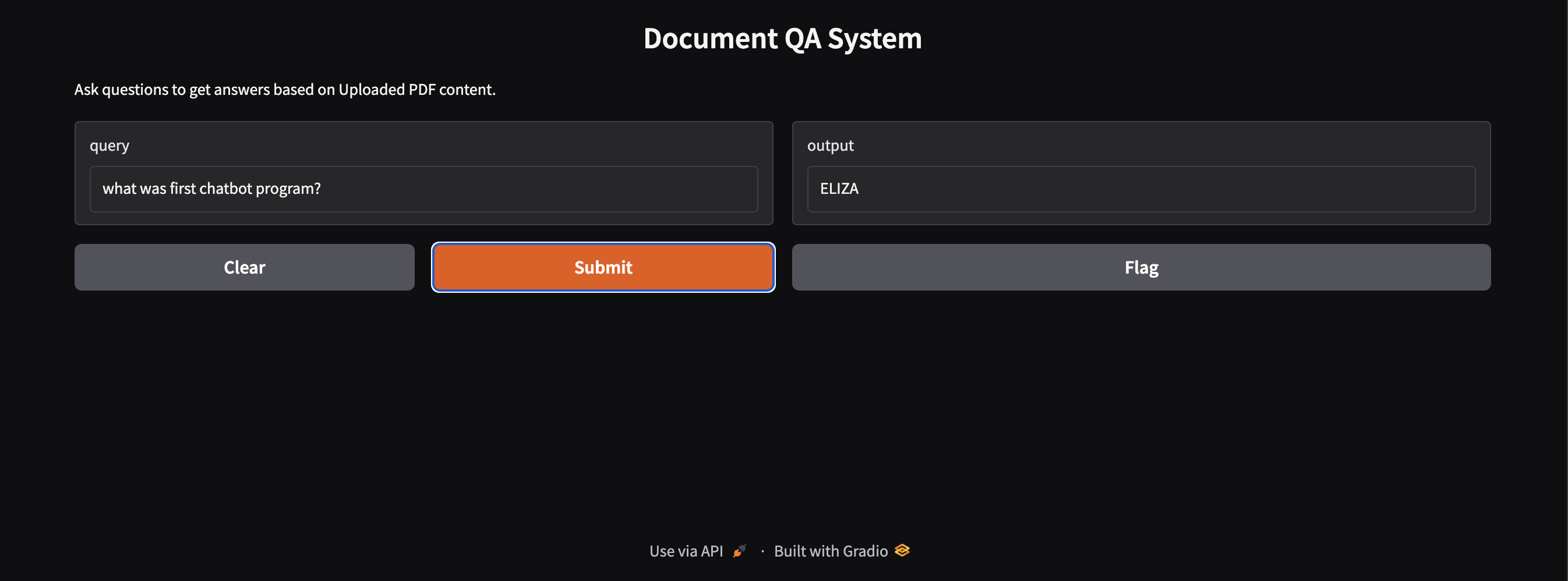1568x581 pixels.
Task: Open the Use via API link
Action: point(686,551)
